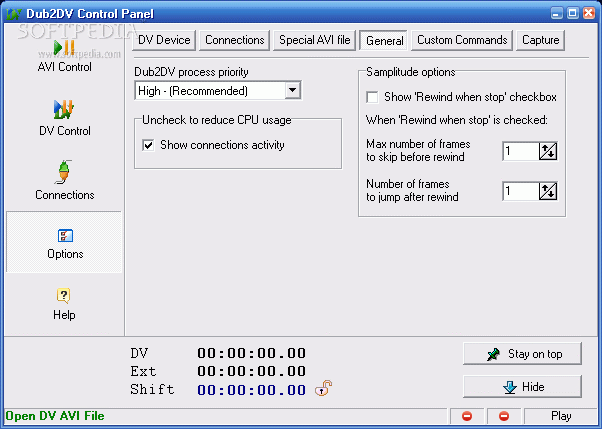This screenshot has width=602, height=429.
Task: Select the General tab
Action: 384,41
